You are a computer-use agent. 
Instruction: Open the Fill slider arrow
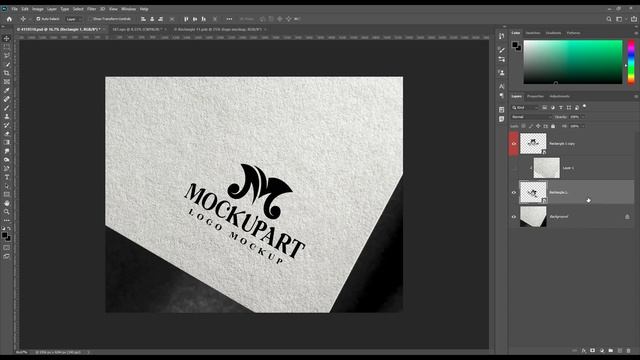coord(583,126)
